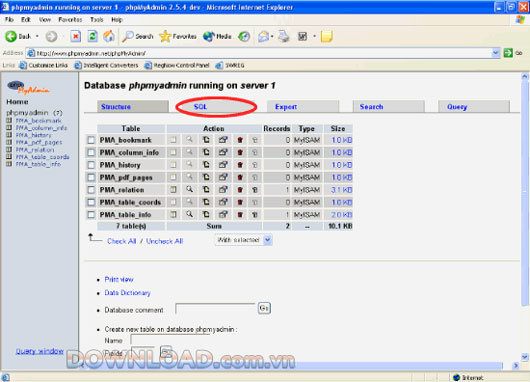Click the Empty icon for PMA_table_info
This screenshot has width=530, height=382.
pos(255,215)
